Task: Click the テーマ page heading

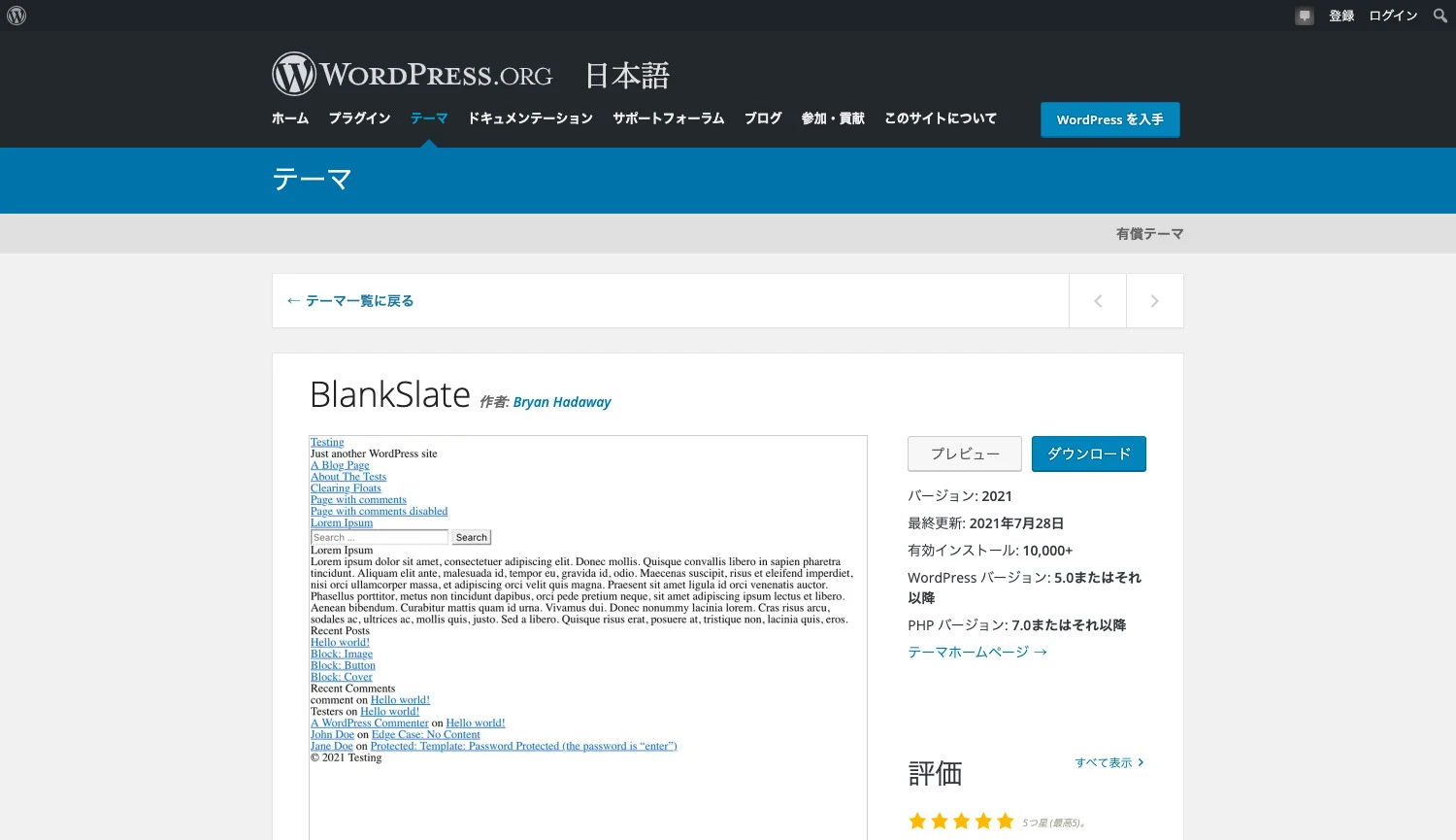Action: click(312, 180)
